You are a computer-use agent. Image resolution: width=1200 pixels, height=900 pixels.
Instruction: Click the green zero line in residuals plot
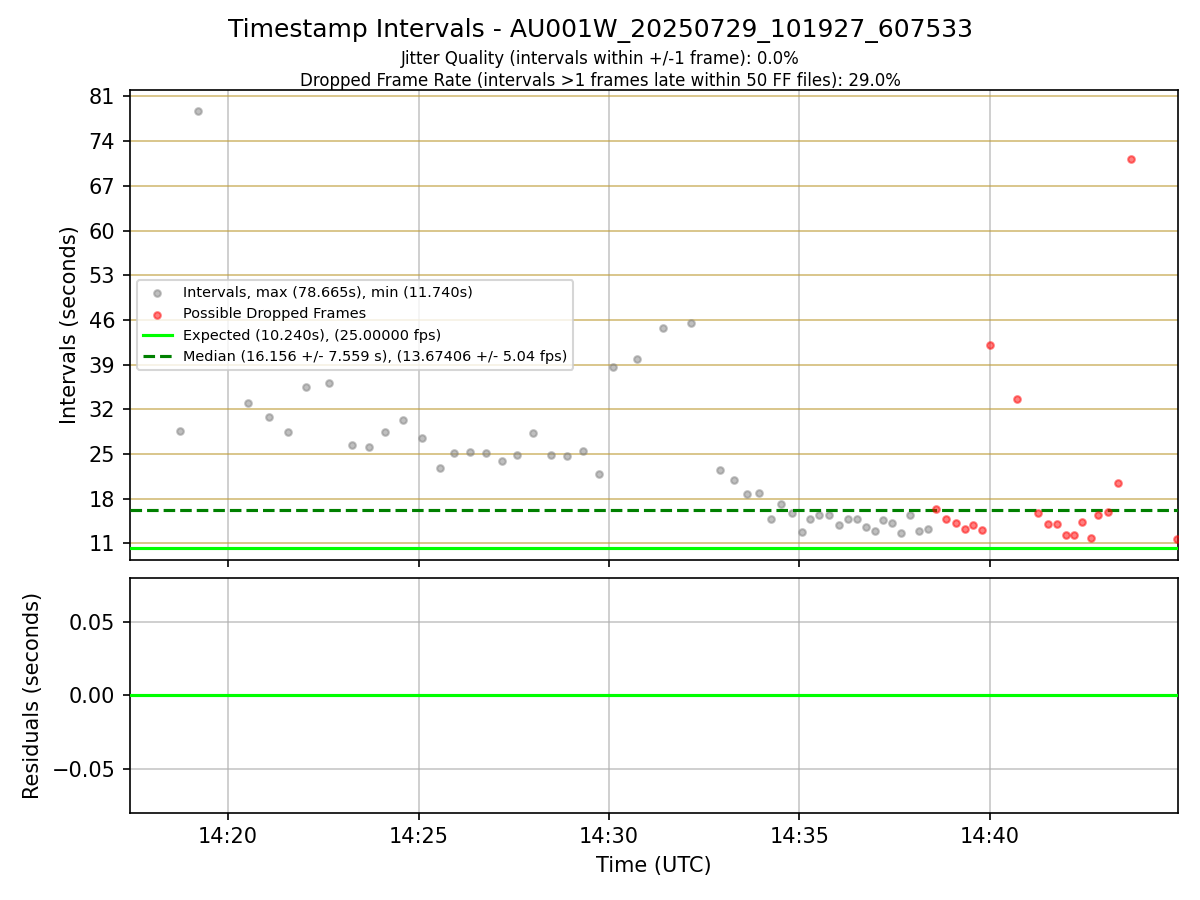click(653, 695)
